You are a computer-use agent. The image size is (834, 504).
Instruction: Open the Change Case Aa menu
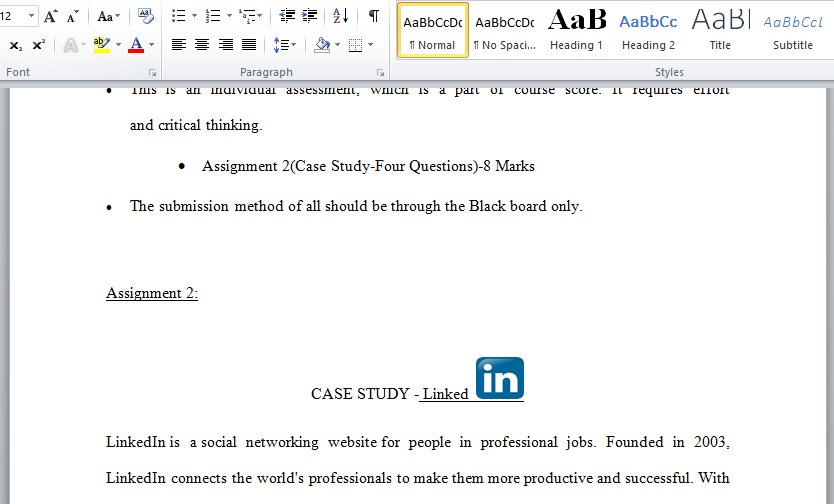tap(109, 16)
